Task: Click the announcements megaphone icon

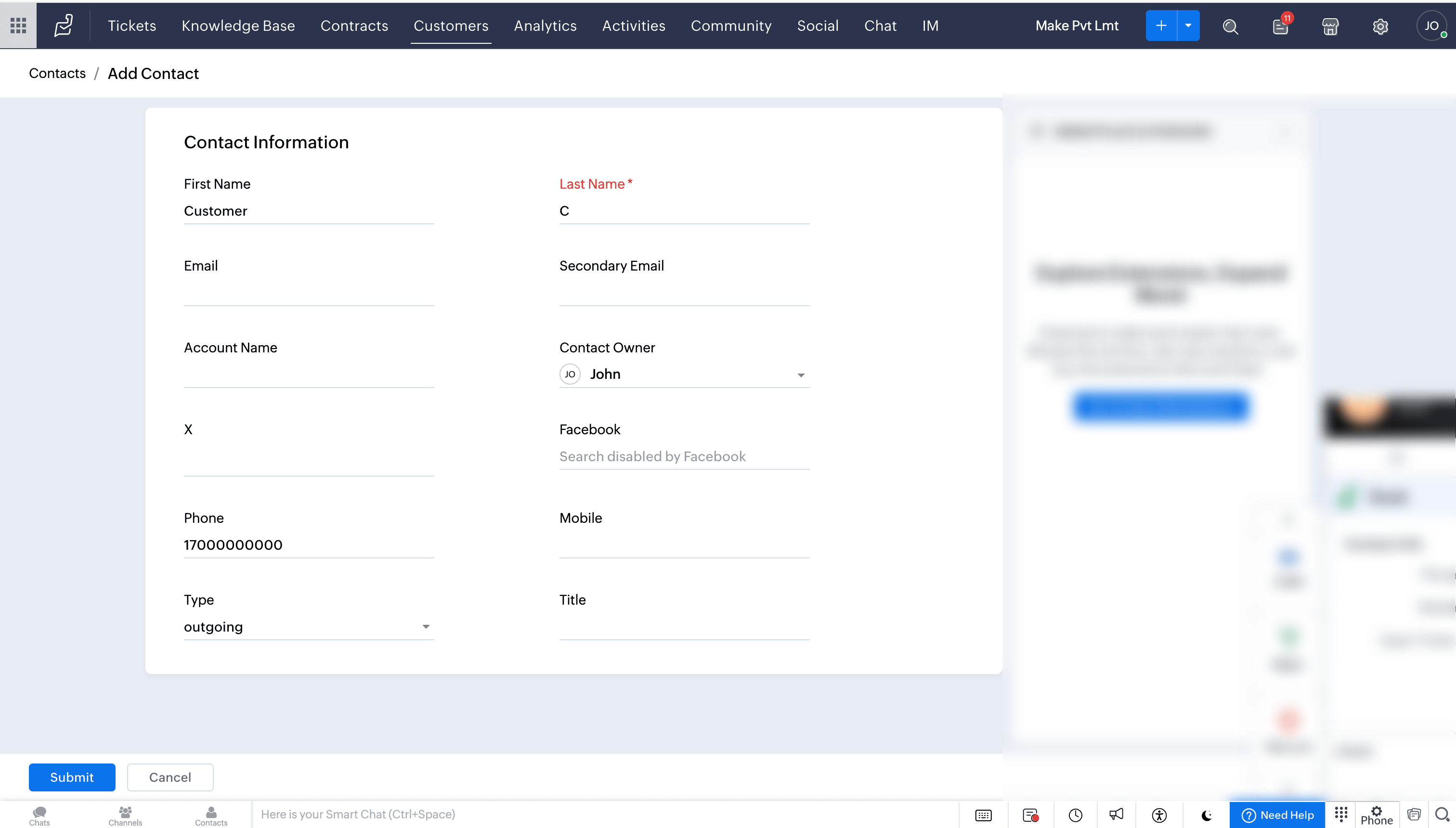Action: point(1116,815)
